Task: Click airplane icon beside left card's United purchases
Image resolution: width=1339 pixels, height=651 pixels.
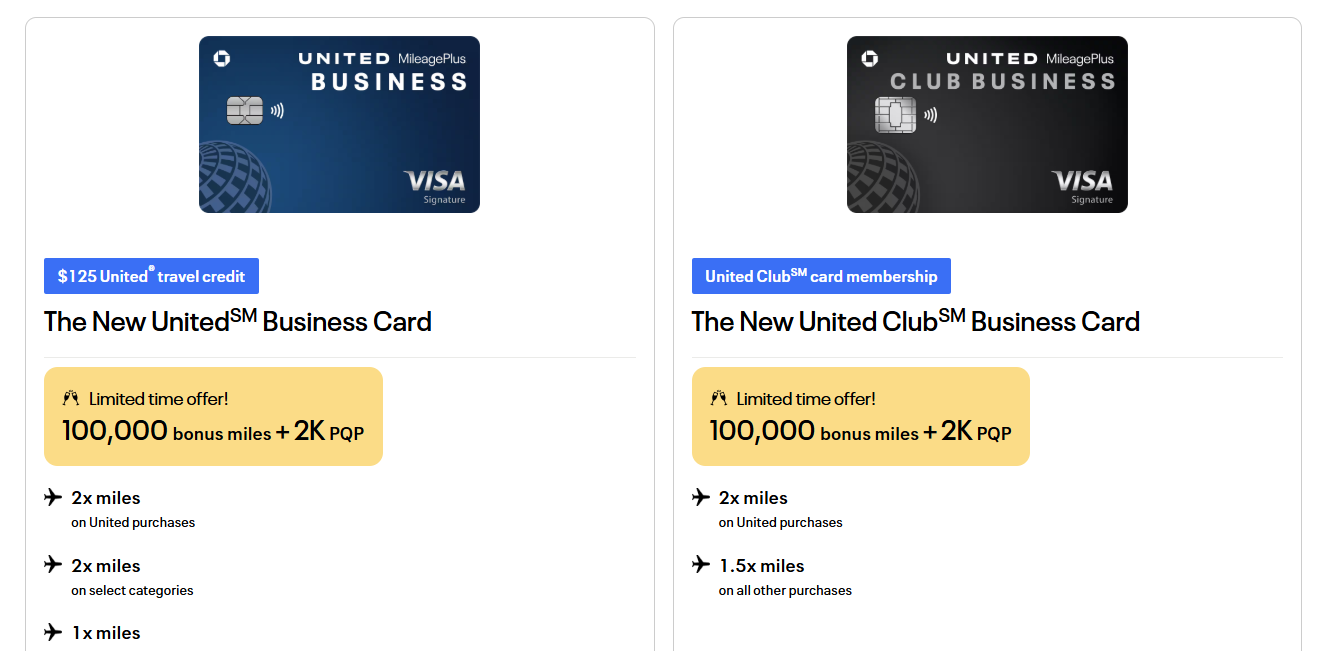Action: [53, 497]
